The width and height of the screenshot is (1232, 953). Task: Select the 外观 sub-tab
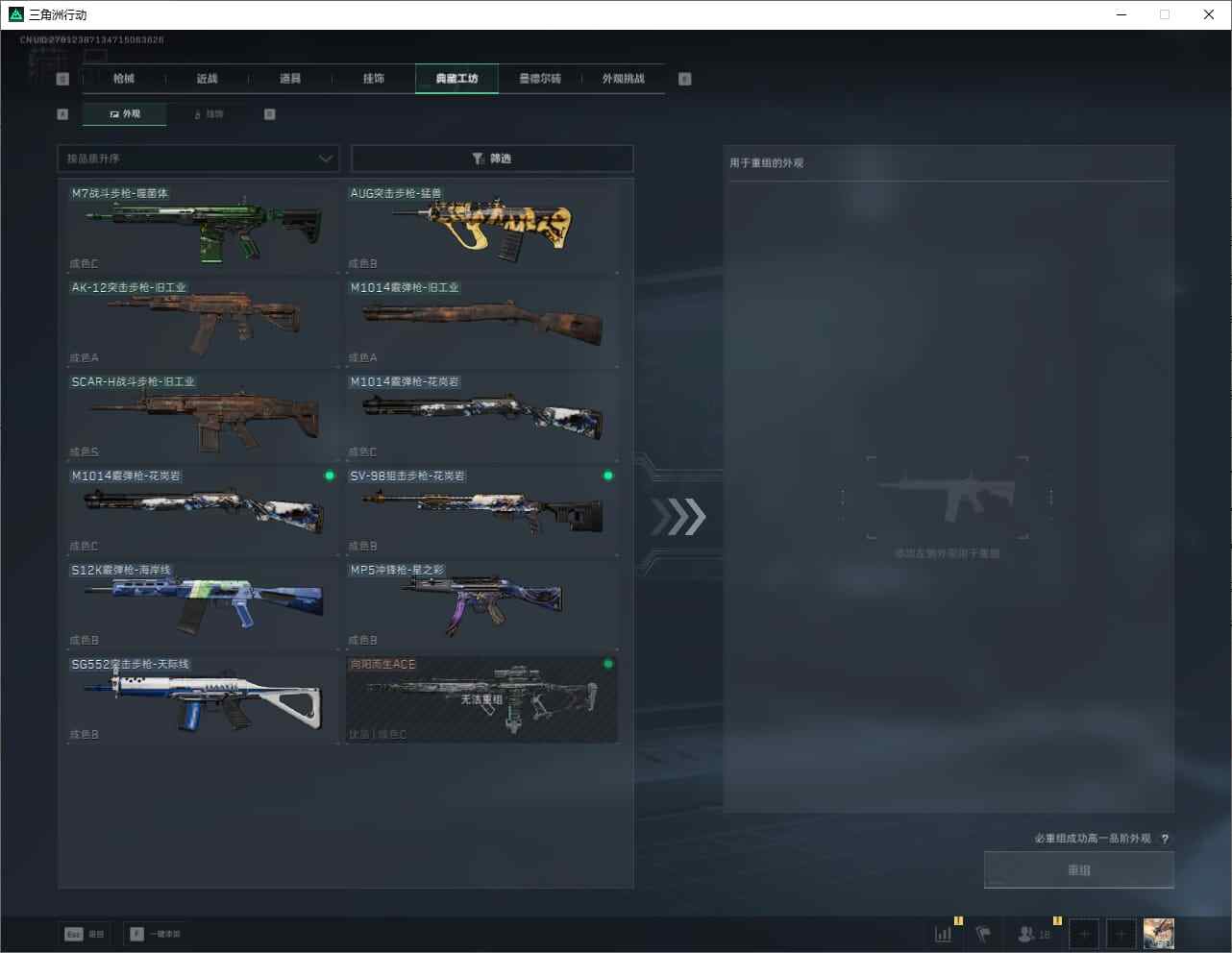pos(125,114)
